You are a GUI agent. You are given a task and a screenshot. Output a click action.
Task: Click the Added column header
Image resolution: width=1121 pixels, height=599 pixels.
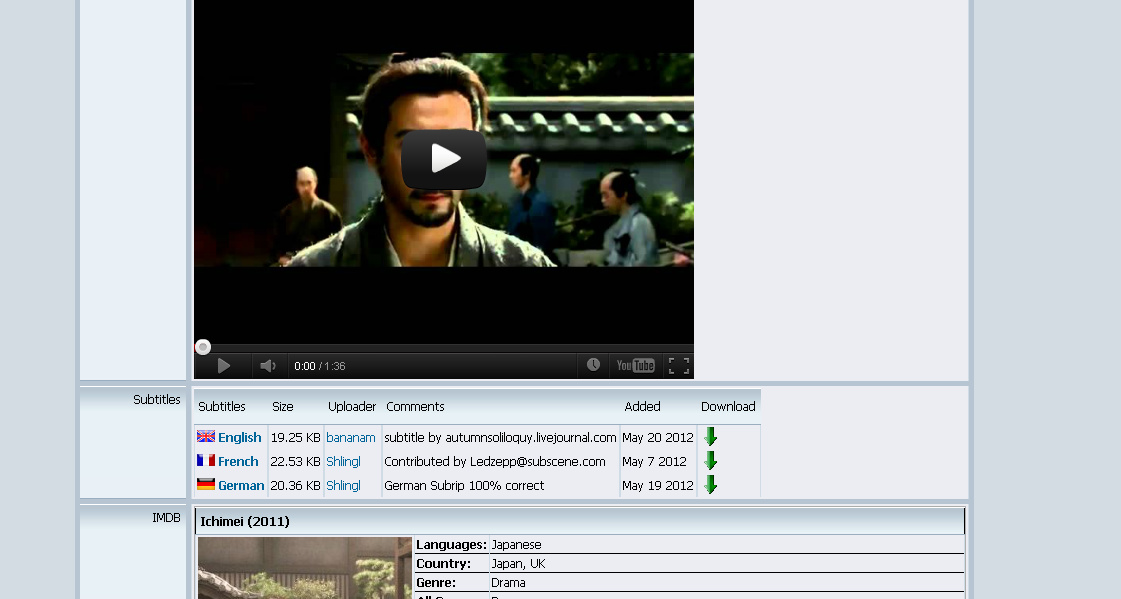(x=642, y=407)
